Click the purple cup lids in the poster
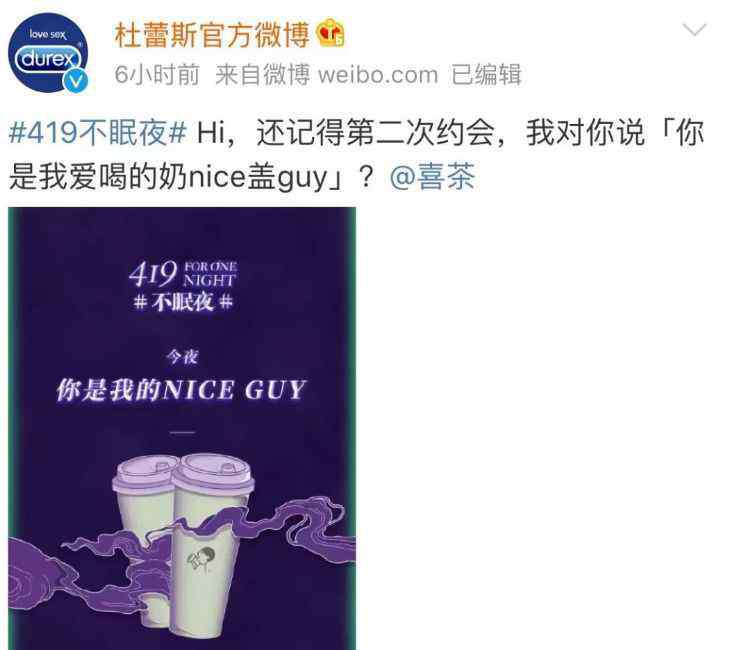Viewport: 741px width, 650px height. (184, 474)
